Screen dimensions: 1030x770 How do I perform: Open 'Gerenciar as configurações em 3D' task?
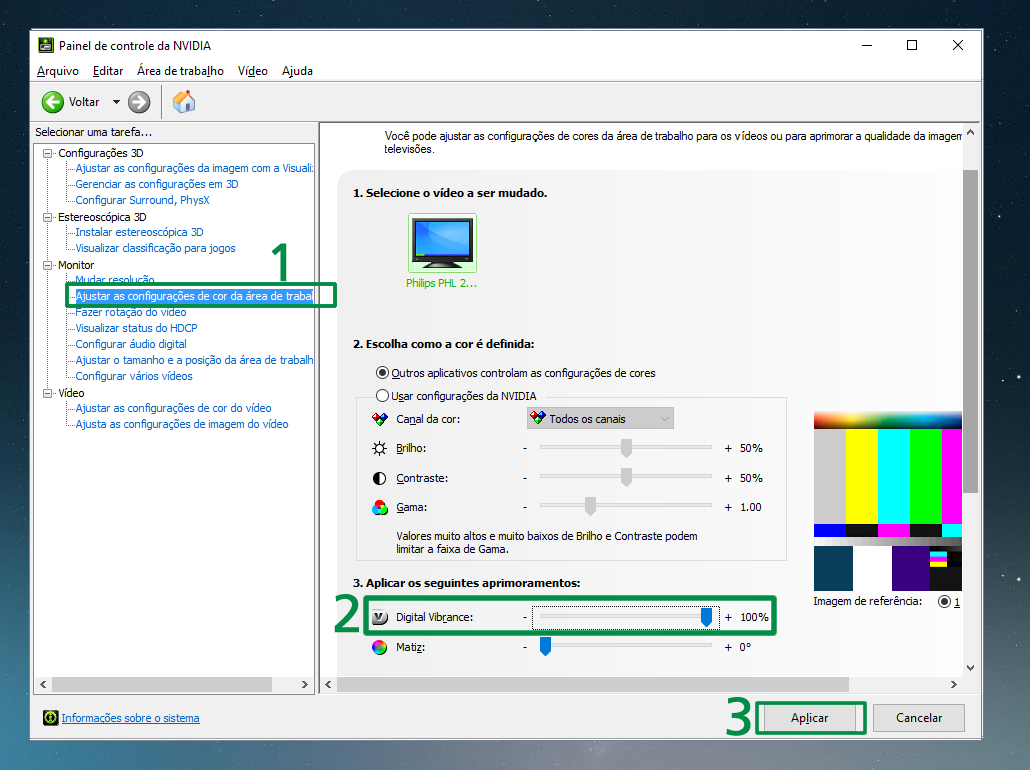[x=157, y=185]
